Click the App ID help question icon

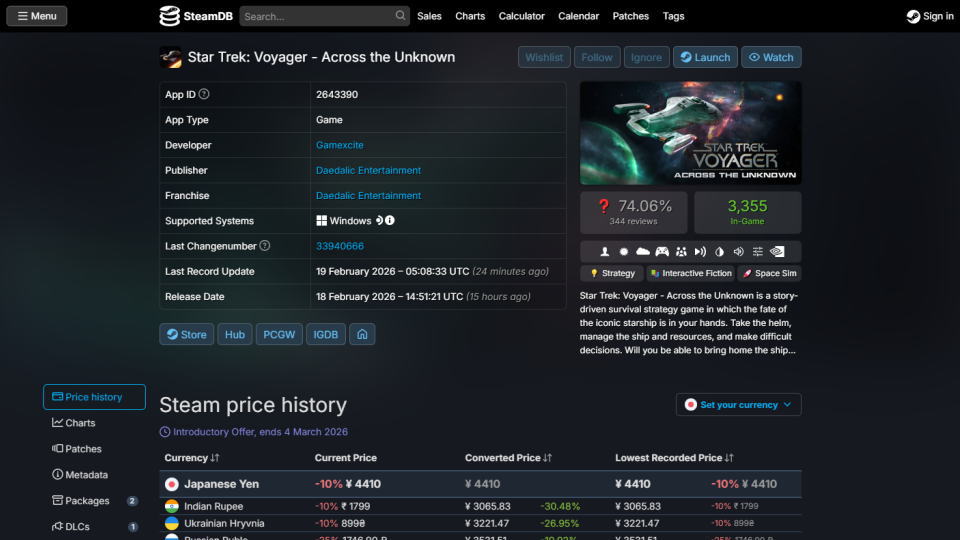pos(204,94)
